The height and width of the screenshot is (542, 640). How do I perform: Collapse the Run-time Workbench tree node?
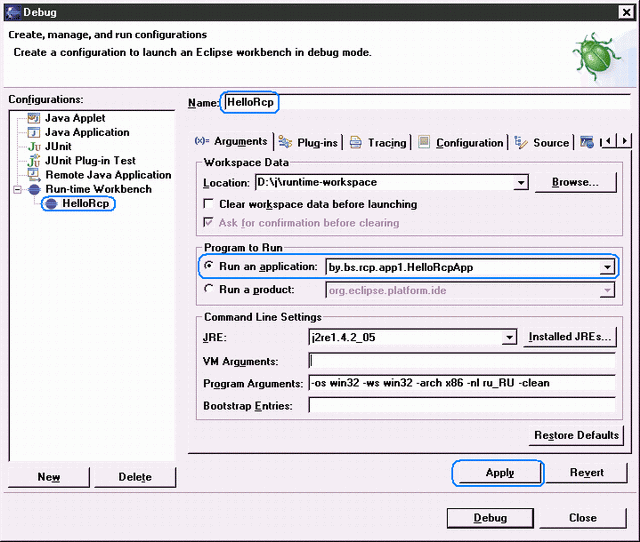pos(17,189)
